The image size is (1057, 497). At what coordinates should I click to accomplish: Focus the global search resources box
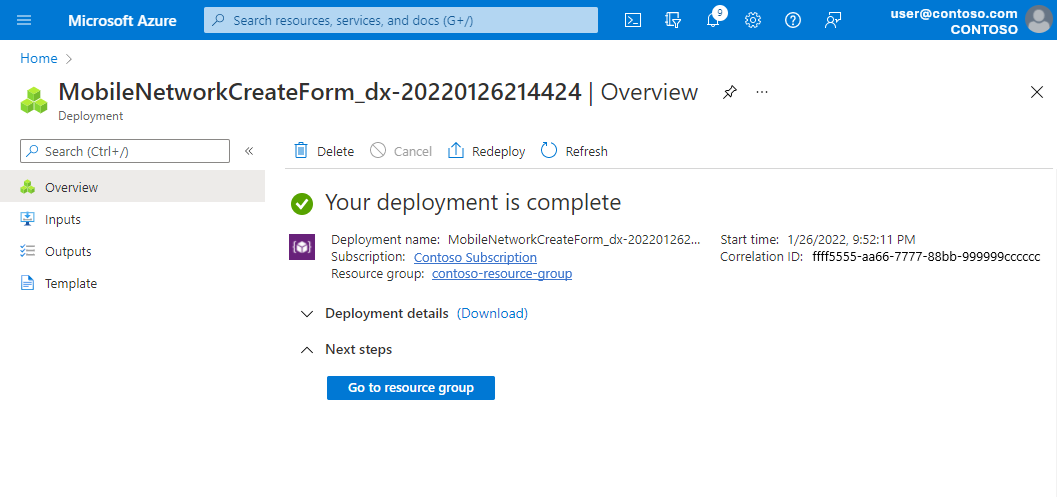400,20
